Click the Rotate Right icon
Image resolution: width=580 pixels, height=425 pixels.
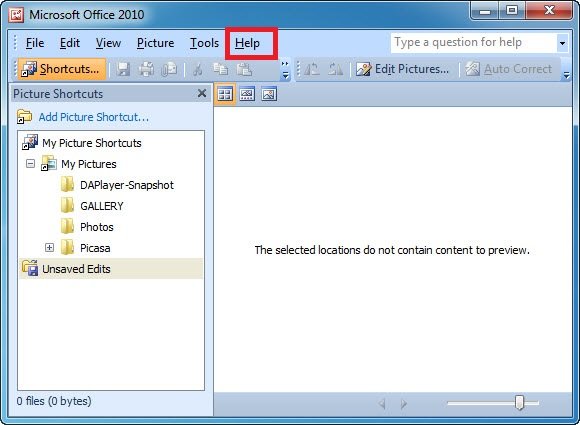336,69
